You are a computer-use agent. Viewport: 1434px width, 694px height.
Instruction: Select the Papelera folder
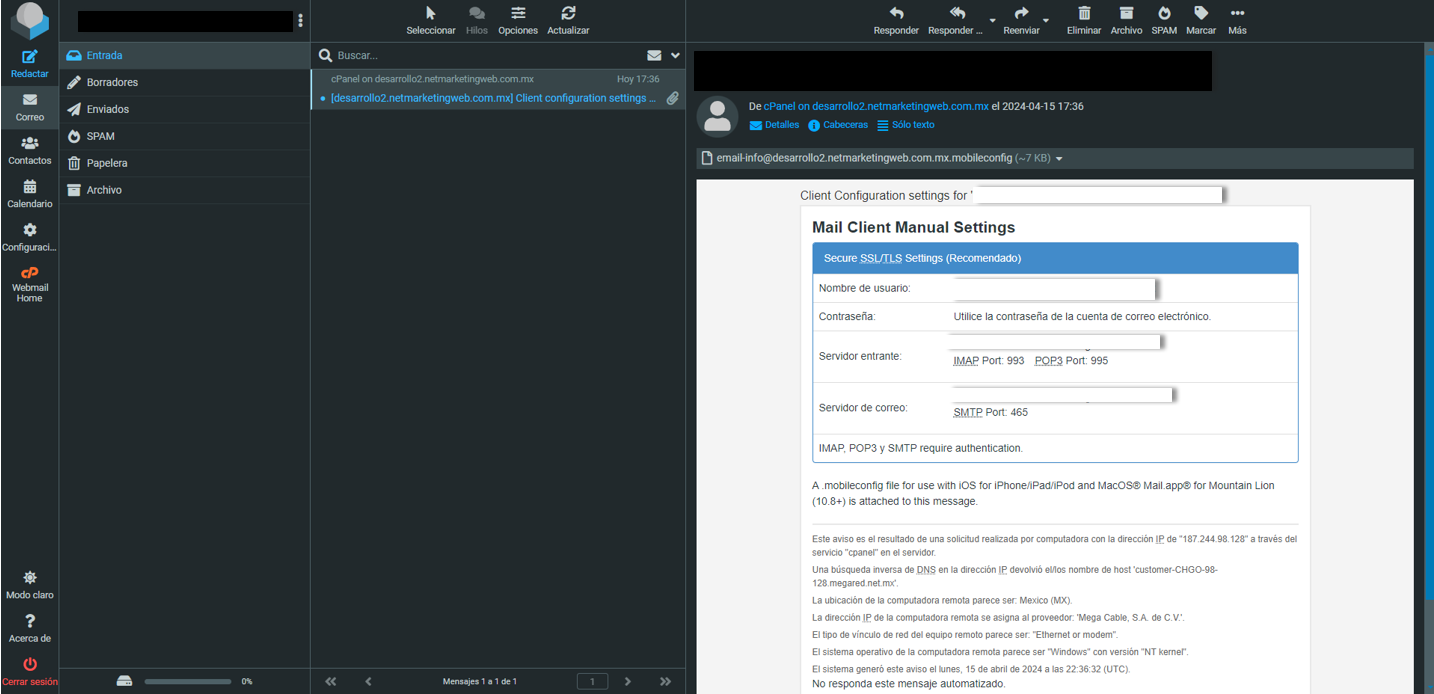(106, 163)
